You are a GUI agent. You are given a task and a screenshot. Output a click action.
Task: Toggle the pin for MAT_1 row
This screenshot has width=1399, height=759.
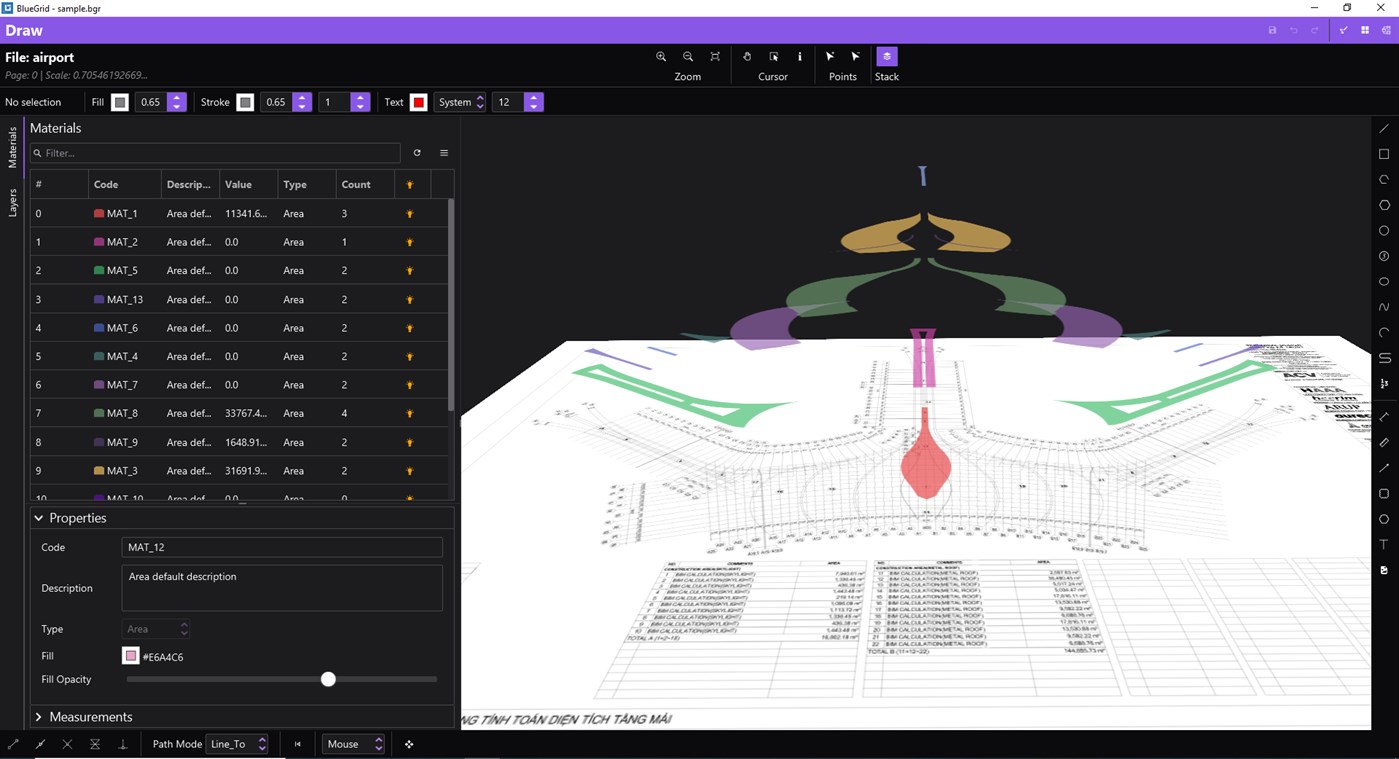point(410,214)
